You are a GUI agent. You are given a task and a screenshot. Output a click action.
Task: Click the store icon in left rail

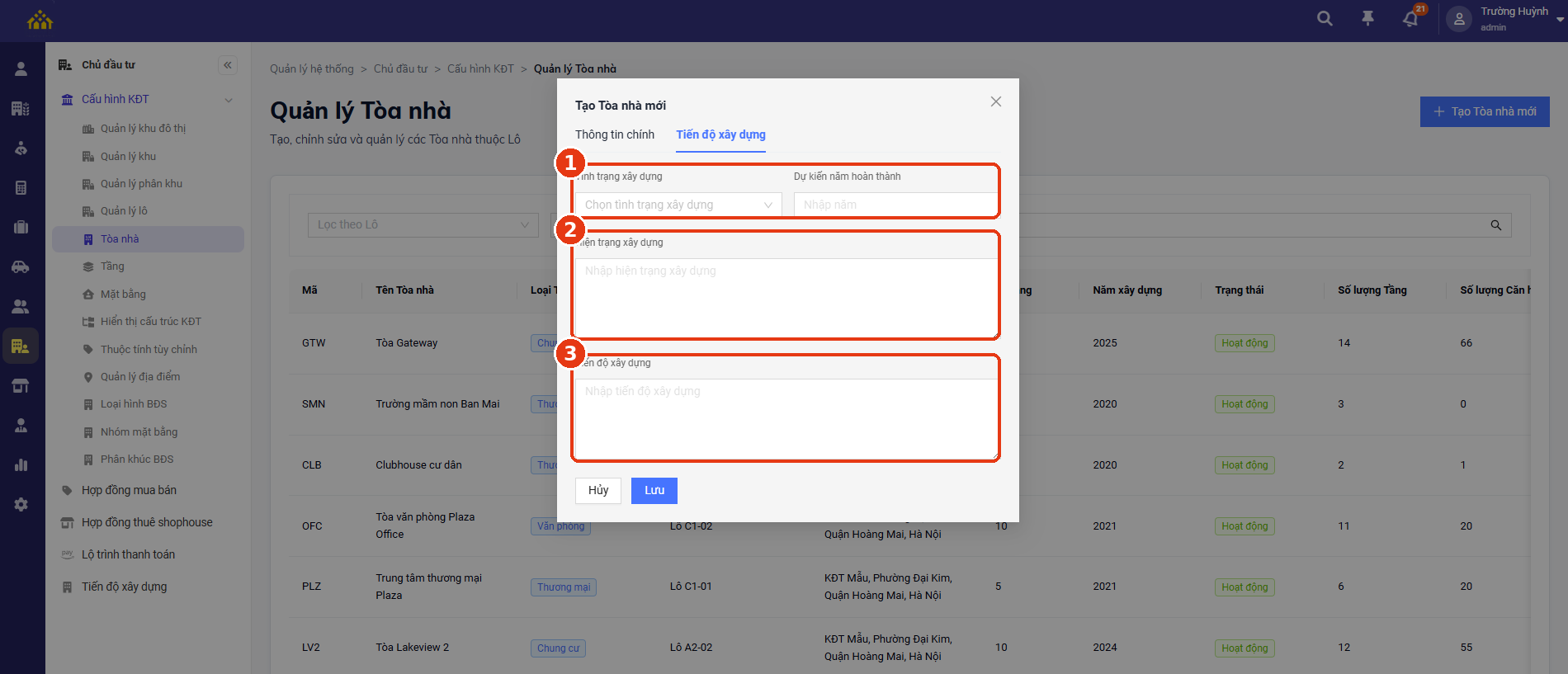(x=21, y=385)
